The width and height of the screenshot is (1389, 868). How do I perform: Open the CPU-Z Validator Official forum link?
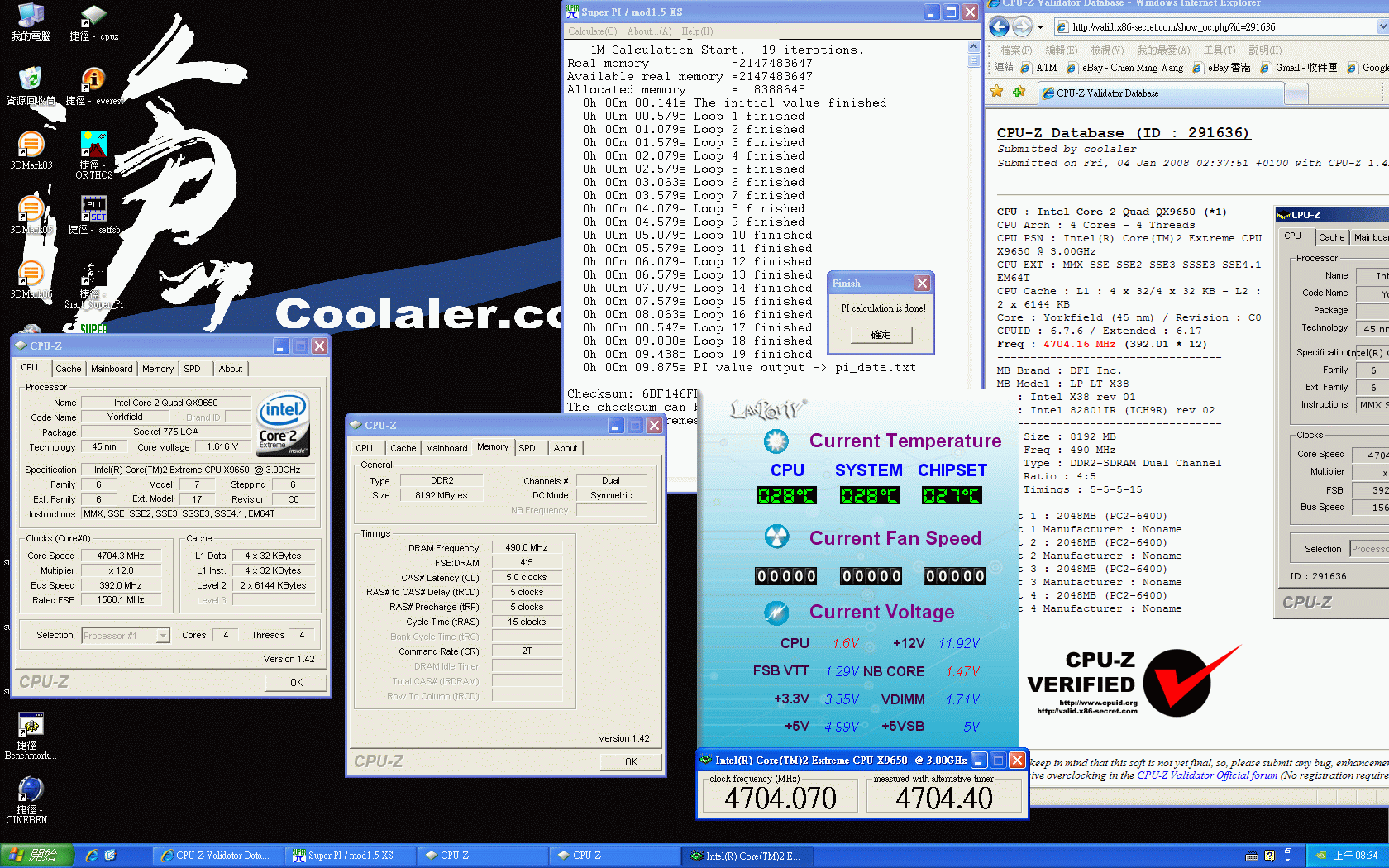(x=1207, y=775)
